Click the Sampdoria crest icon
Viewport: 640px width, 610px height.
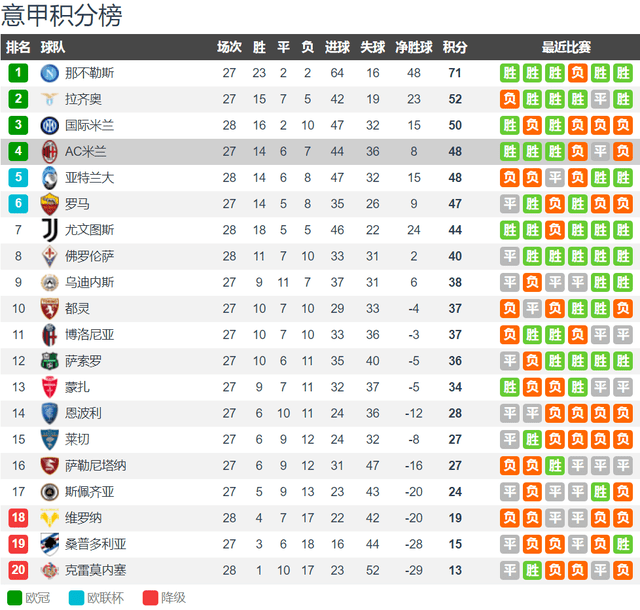tap(49, 544)
